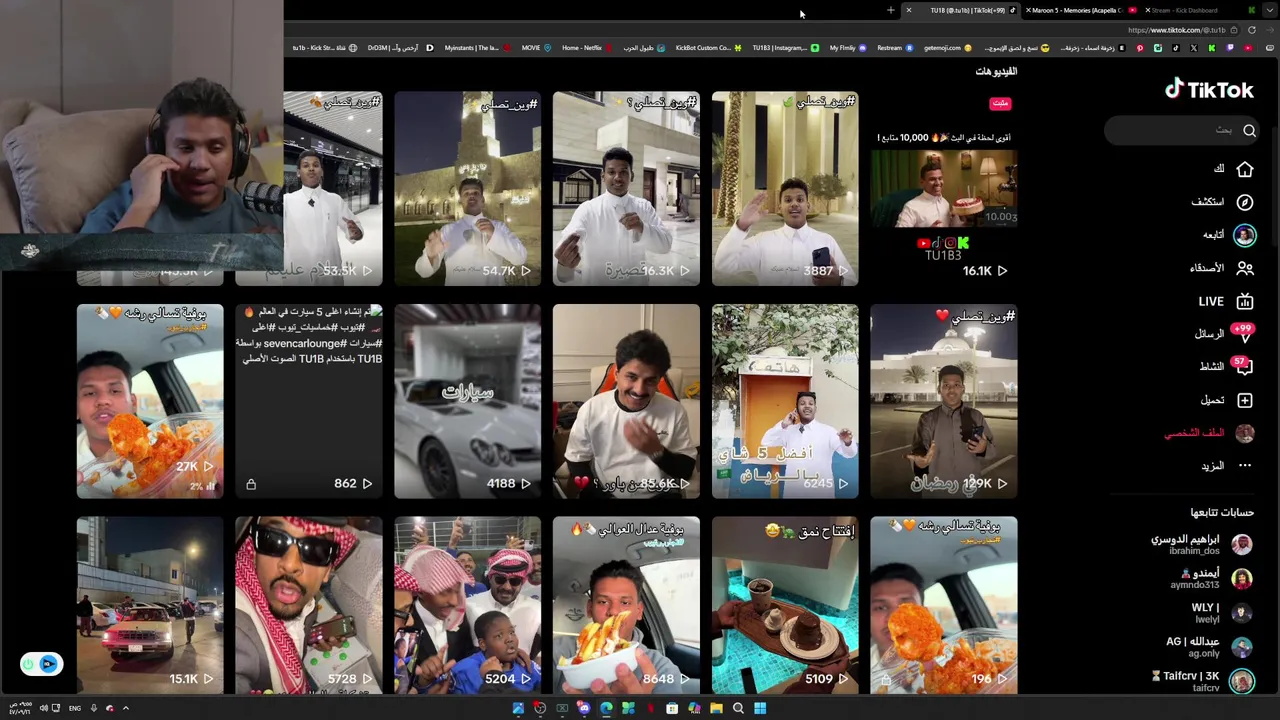Open taskbar search magnifier
The image size is (1280, 720).
738,708
